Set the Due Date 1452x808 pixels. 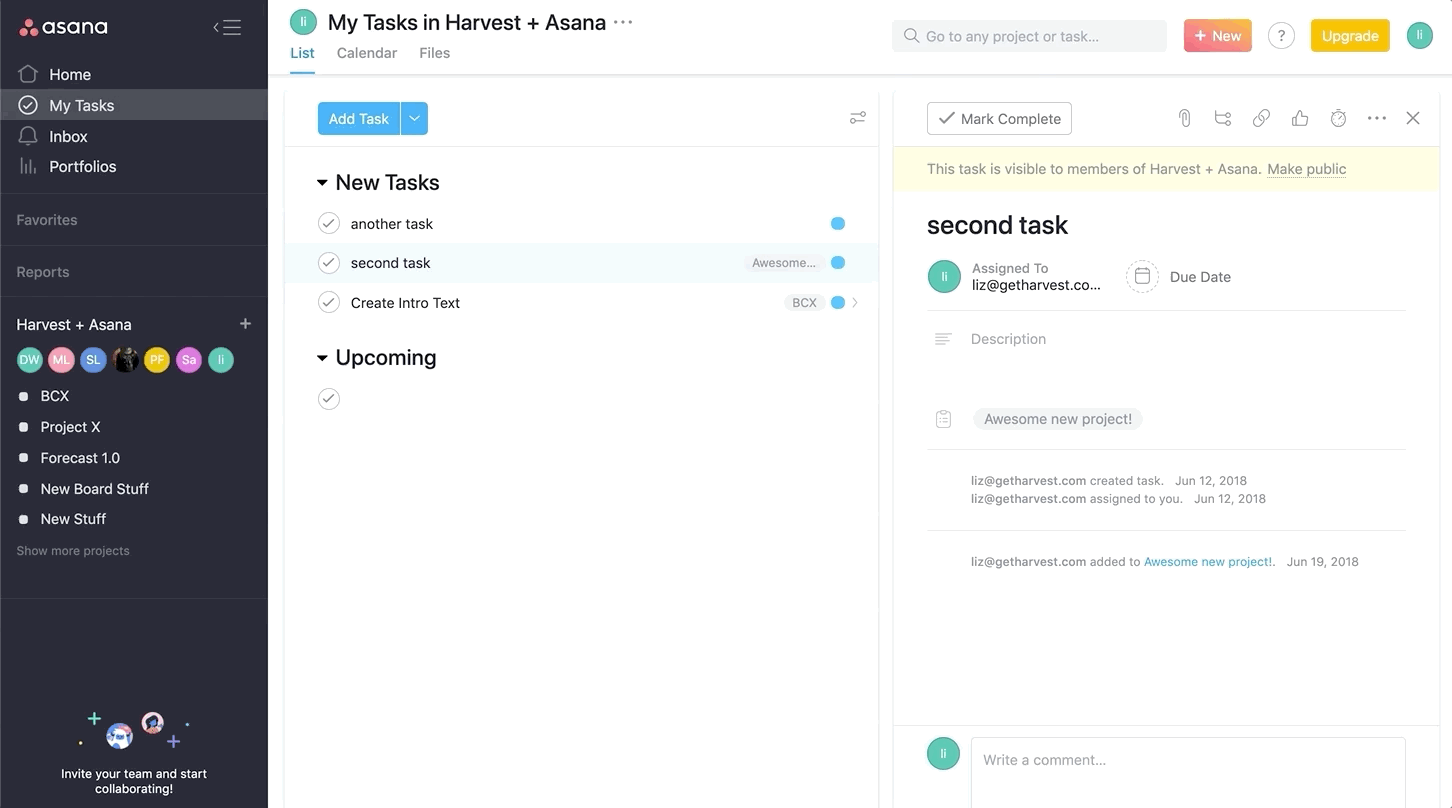click(1180, 277)
